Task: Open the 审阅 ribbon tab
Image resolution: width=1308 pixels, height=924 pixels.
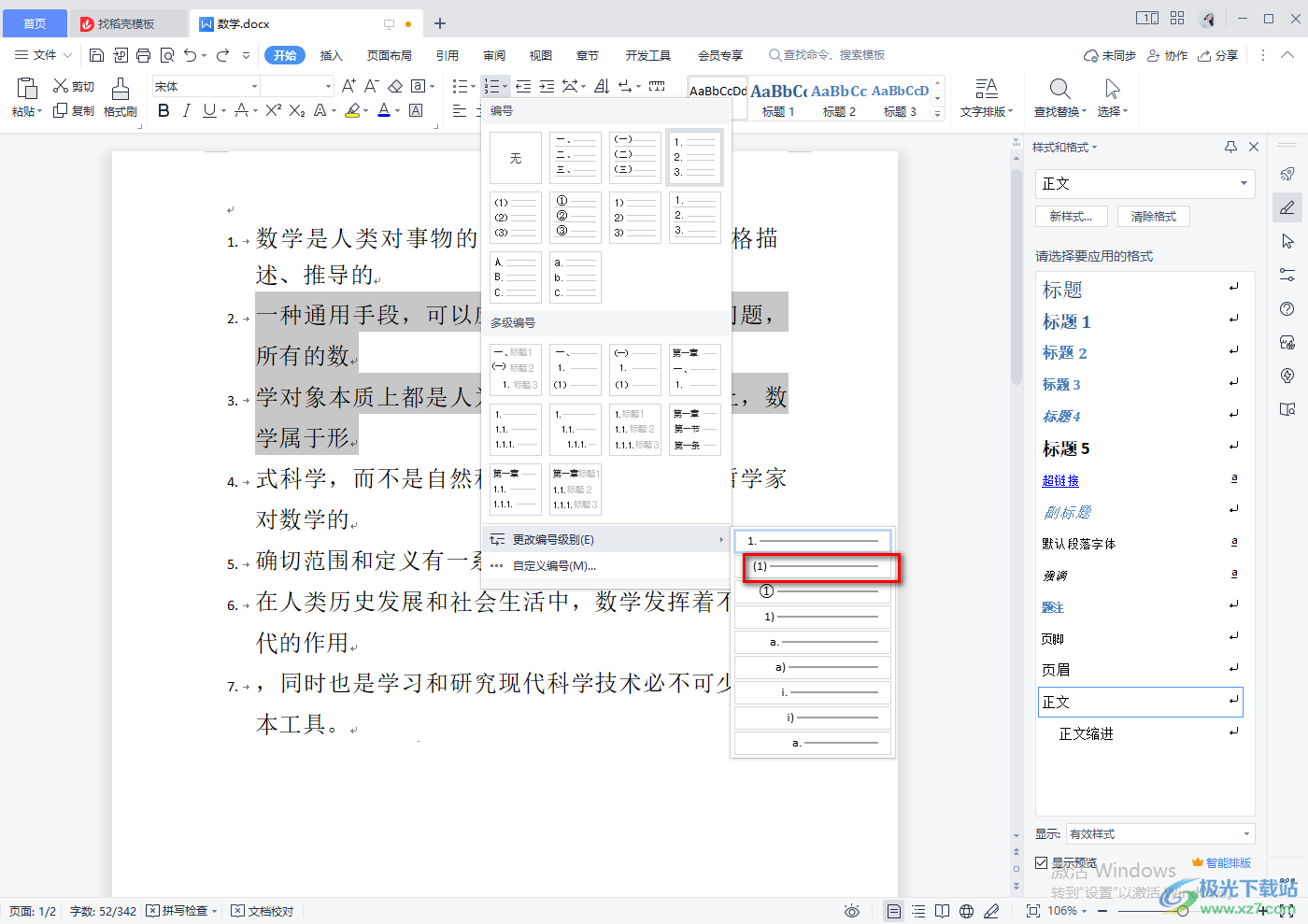Action: click(494, 55)
